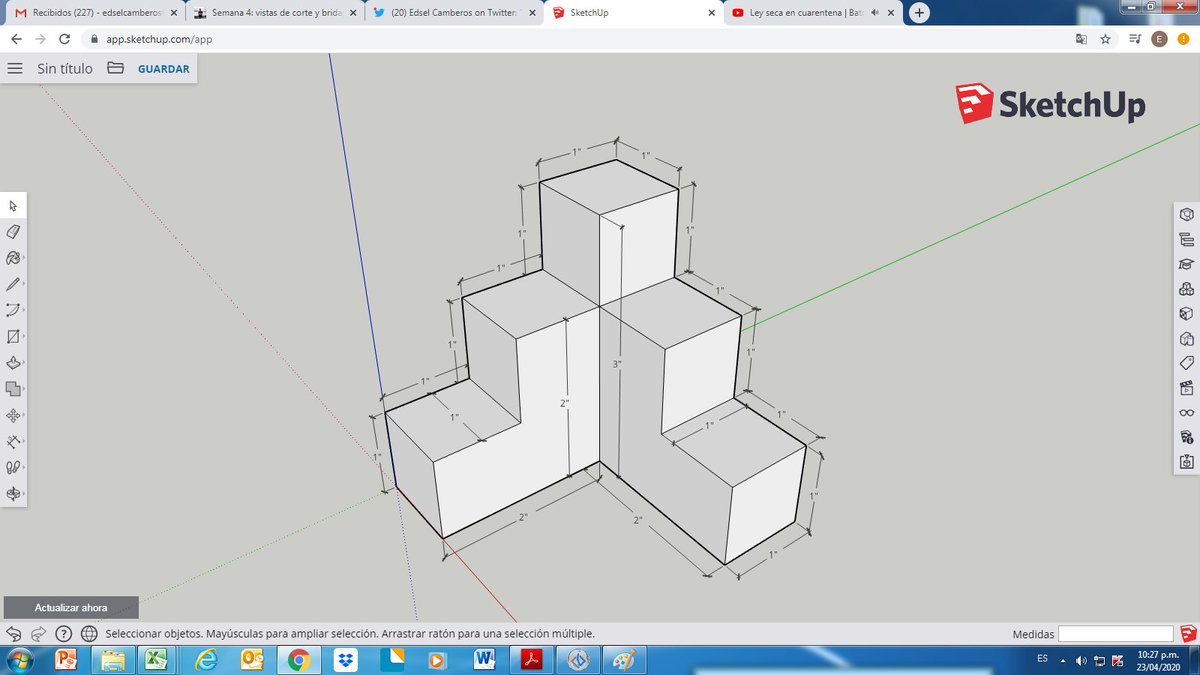Open the Entity Info panel
This screenshot has width=1200, height=675.
pos(1187,214)
